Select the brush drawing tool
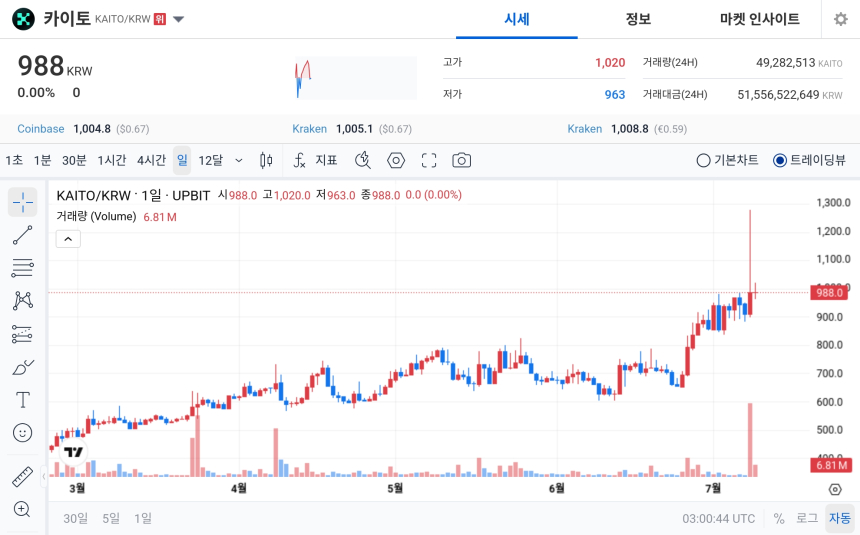 [22, 367]
